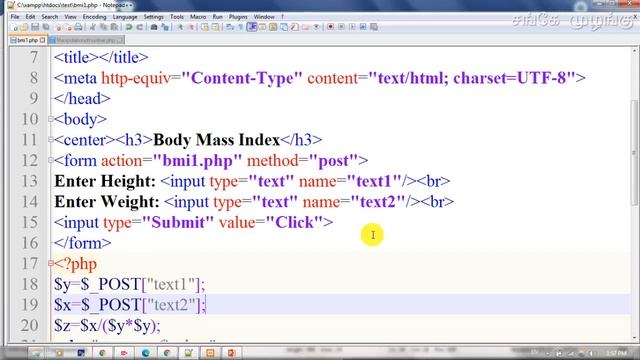The width and height of the screenshot is (640, 360).
Task: Collapse the center tag fold on line 11
Action: coord(51,140)
